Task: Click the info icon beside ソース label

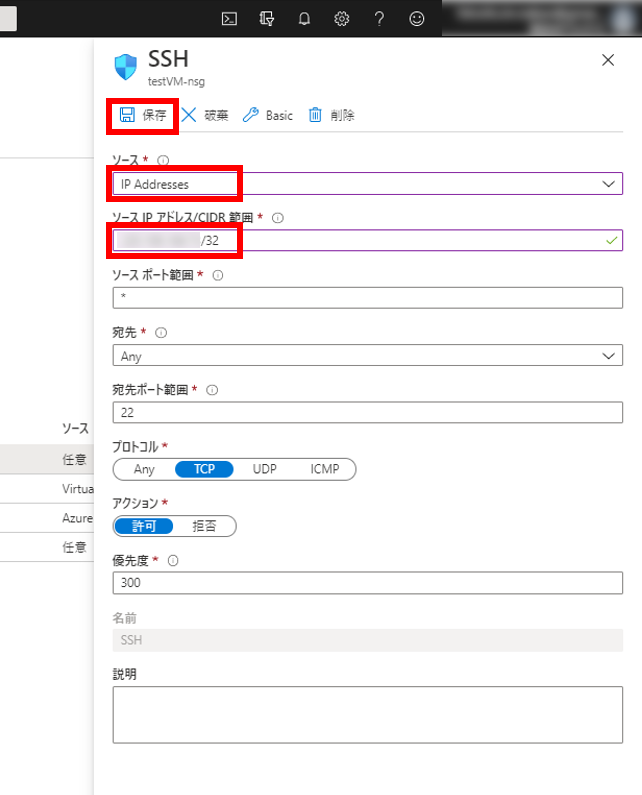Action: click(164, 160)
